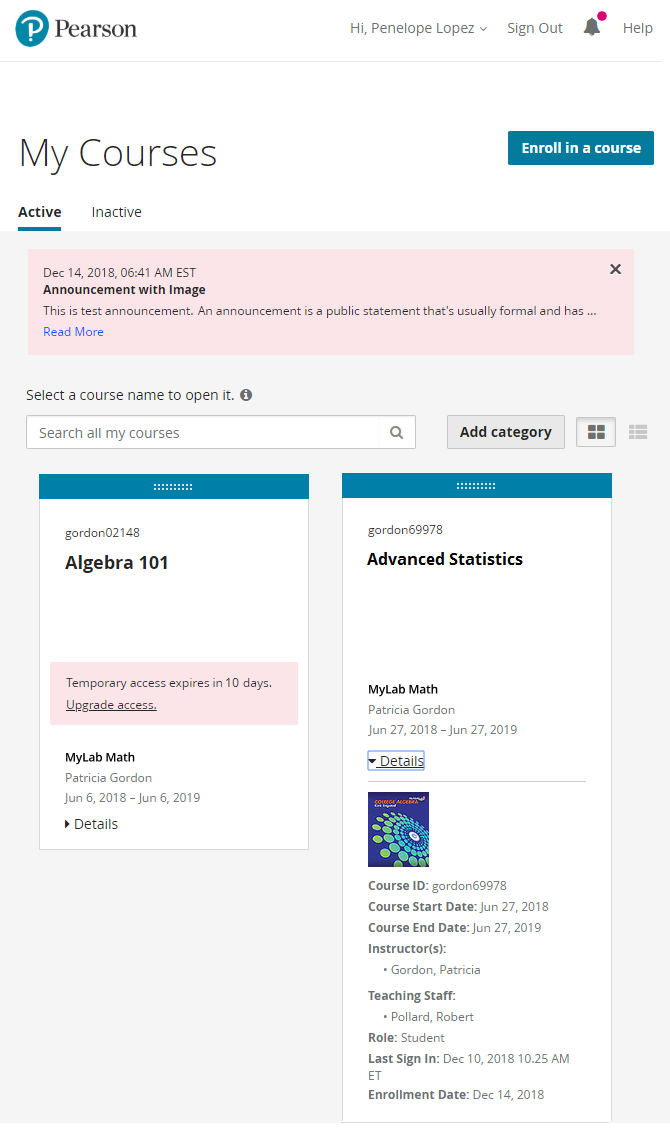Open the Penelope Lopez account dropdown
This screenshot has height=1128, width=670.
click(x=418, y=28)
